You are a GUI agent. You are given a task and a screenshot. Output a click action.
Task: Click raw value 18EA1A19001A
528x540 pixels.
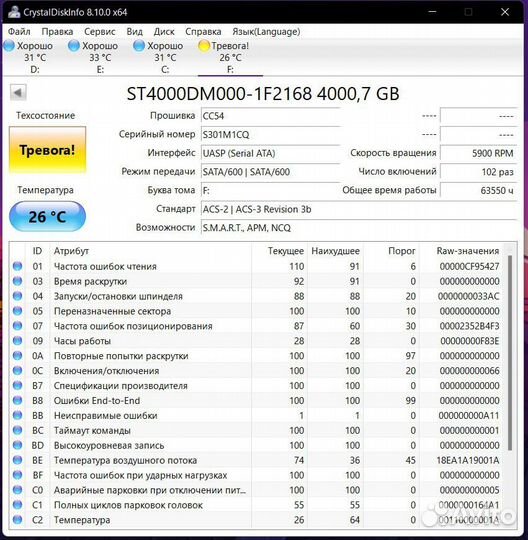[x=468, y=460]
